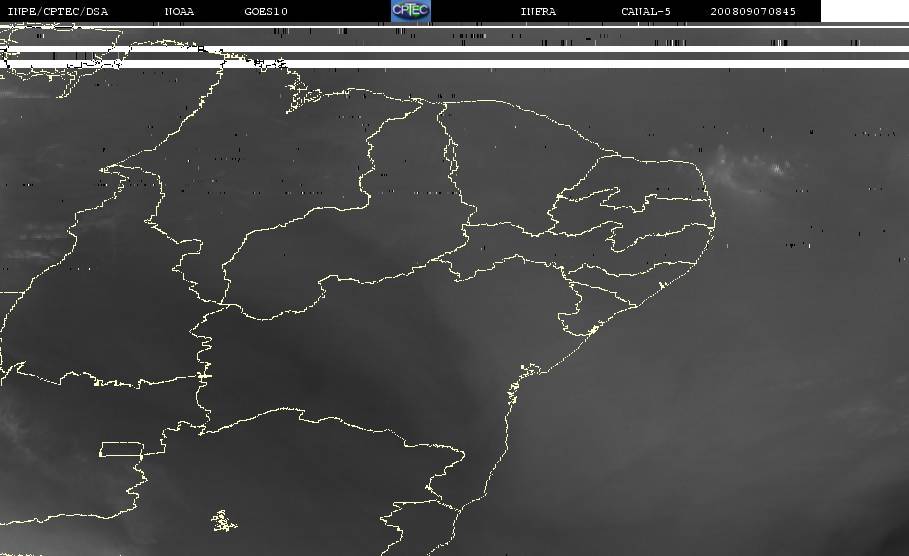This screenshot has width=909, height=556.
Task: Click the small island-shaped outline near the bottom
Action: [223, 521]
